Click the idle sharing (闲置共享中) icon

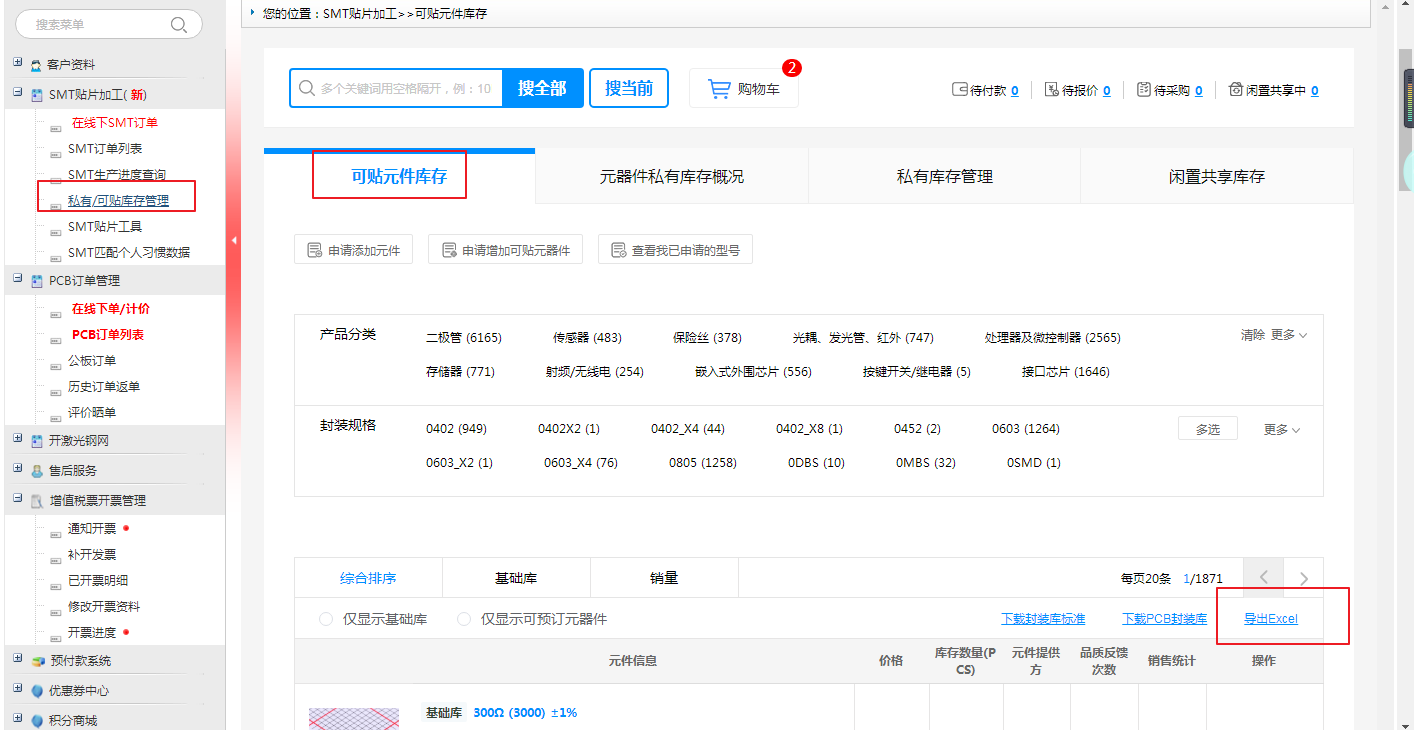coord(1235,90)
